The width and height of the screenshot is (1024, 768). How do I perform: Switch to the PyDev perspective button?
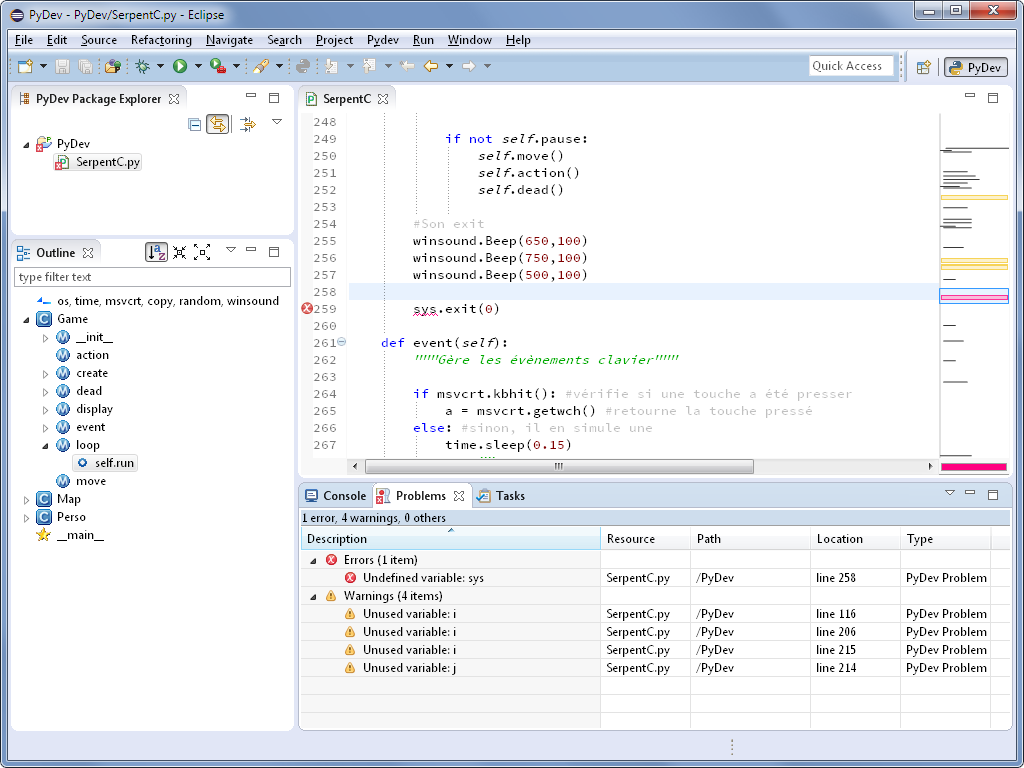coord(976,67)
